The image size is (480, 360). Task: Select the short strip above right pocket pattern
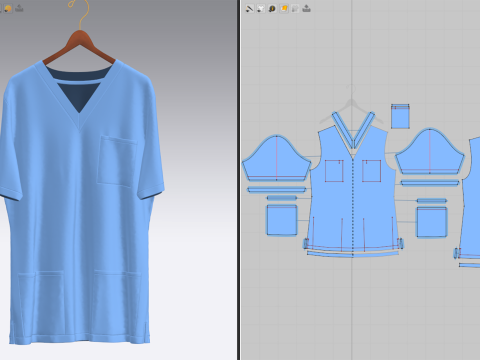click(x=432, y=200)
